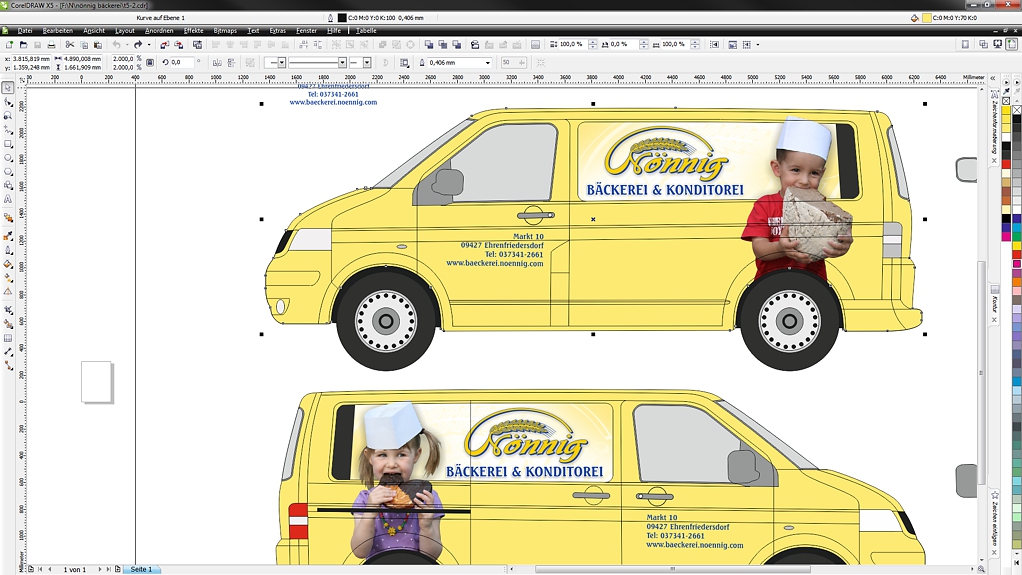This screenshot has height=575, width=1022.
Task: Click the Import icon
Action: click(x=164, y=45)
